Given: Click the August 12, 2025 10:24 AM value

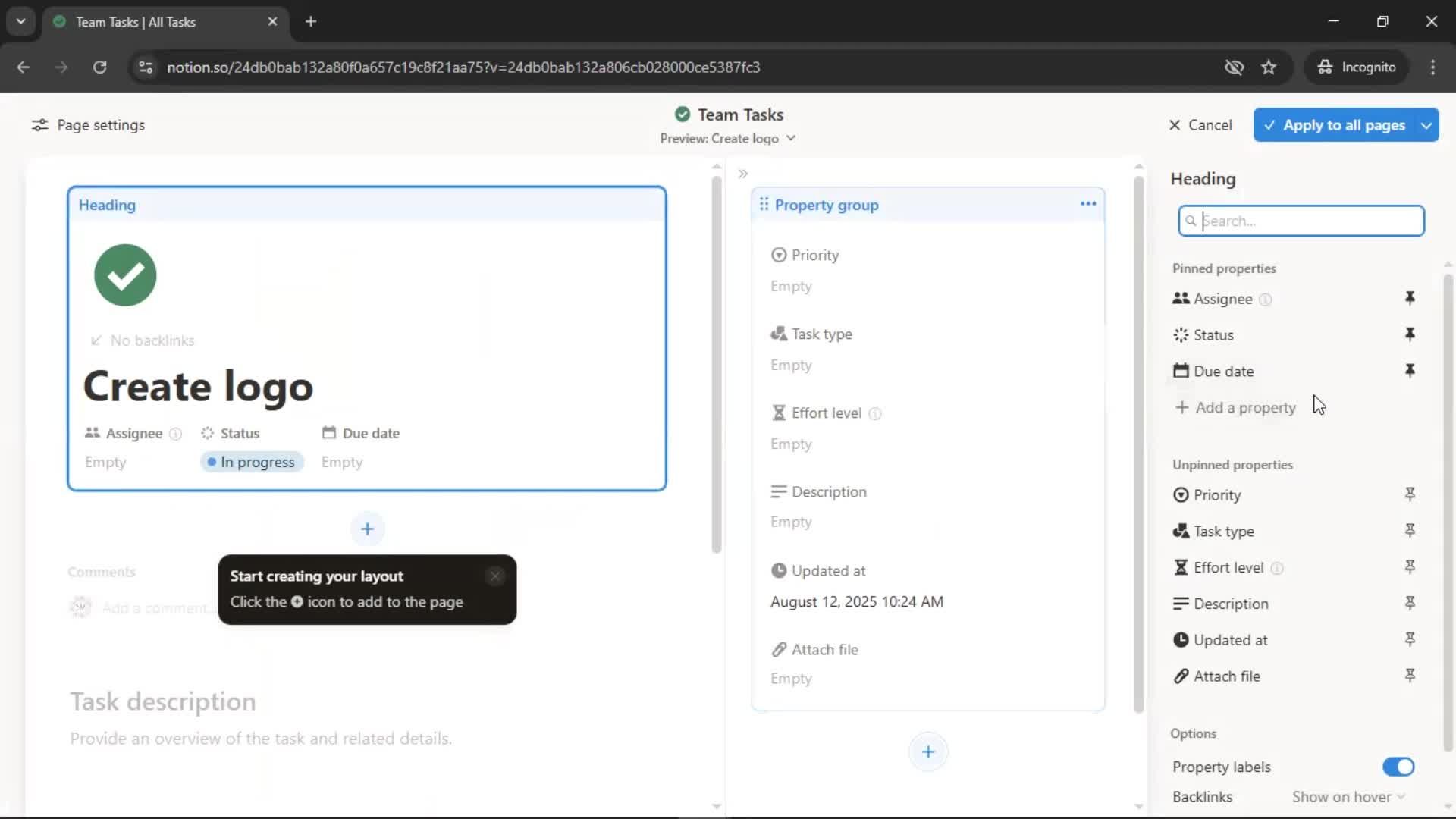Looking at the screenshot, I should coord(857,601).
